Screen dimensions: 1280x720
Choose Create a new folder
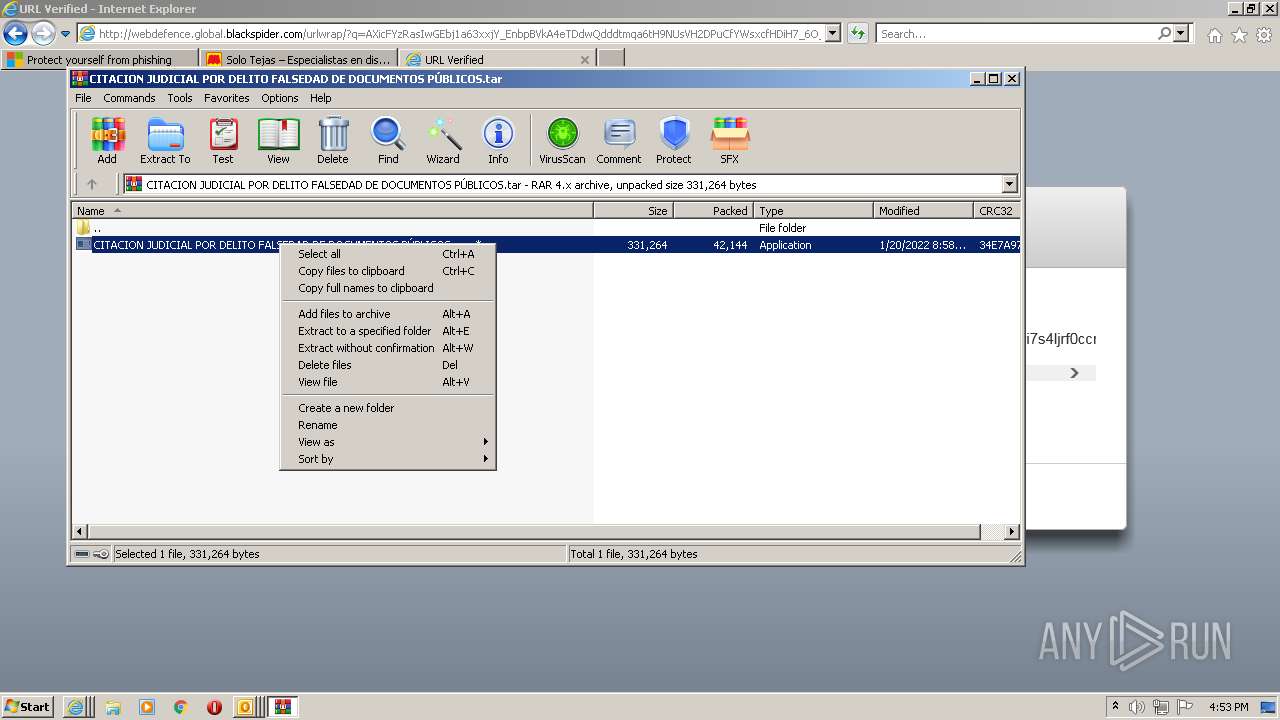pos(388,408)
